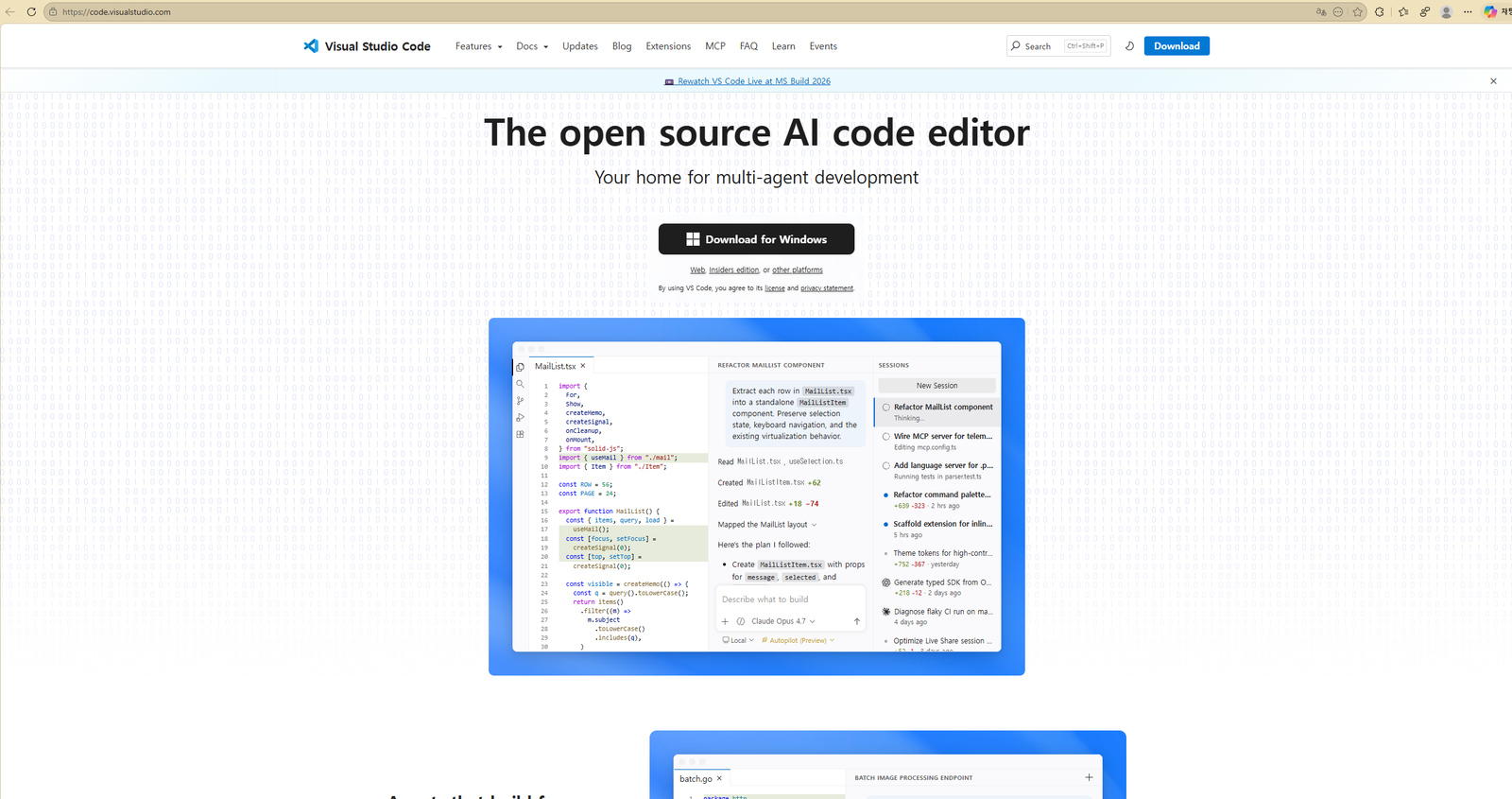Screen dimensions: 1512x799
Task: Open the Copilot icon in the browser toolbar
Action: click(x=1490, y=12)
